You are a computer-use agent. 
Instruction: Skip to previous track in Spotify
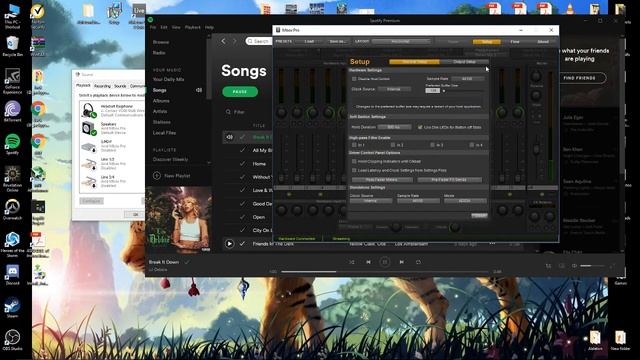(x=368, y=262)
